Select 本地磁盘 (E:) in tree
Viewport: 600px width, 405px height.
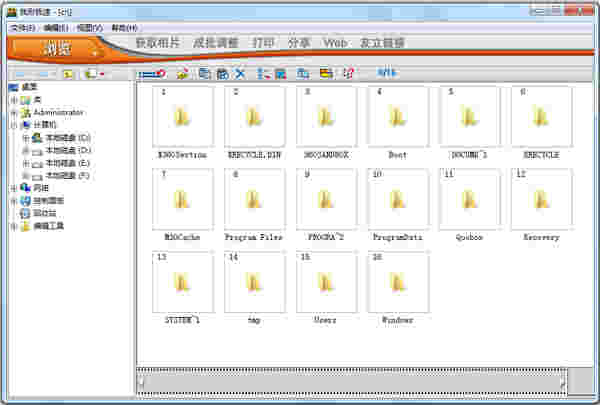pyautogui.click(x=68, y=163)
